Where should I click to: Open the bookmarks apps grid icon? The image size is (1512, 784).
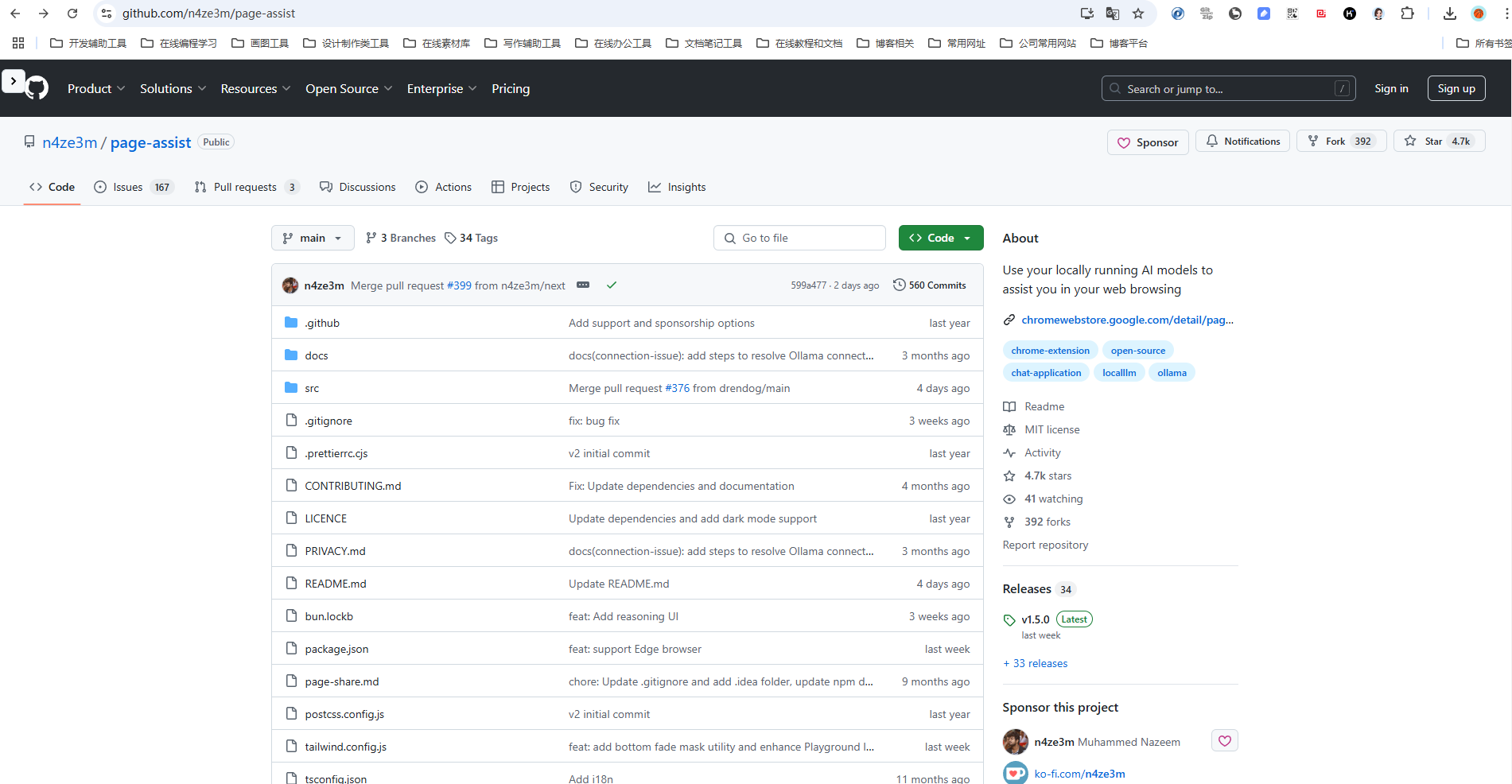click(18, 43)
